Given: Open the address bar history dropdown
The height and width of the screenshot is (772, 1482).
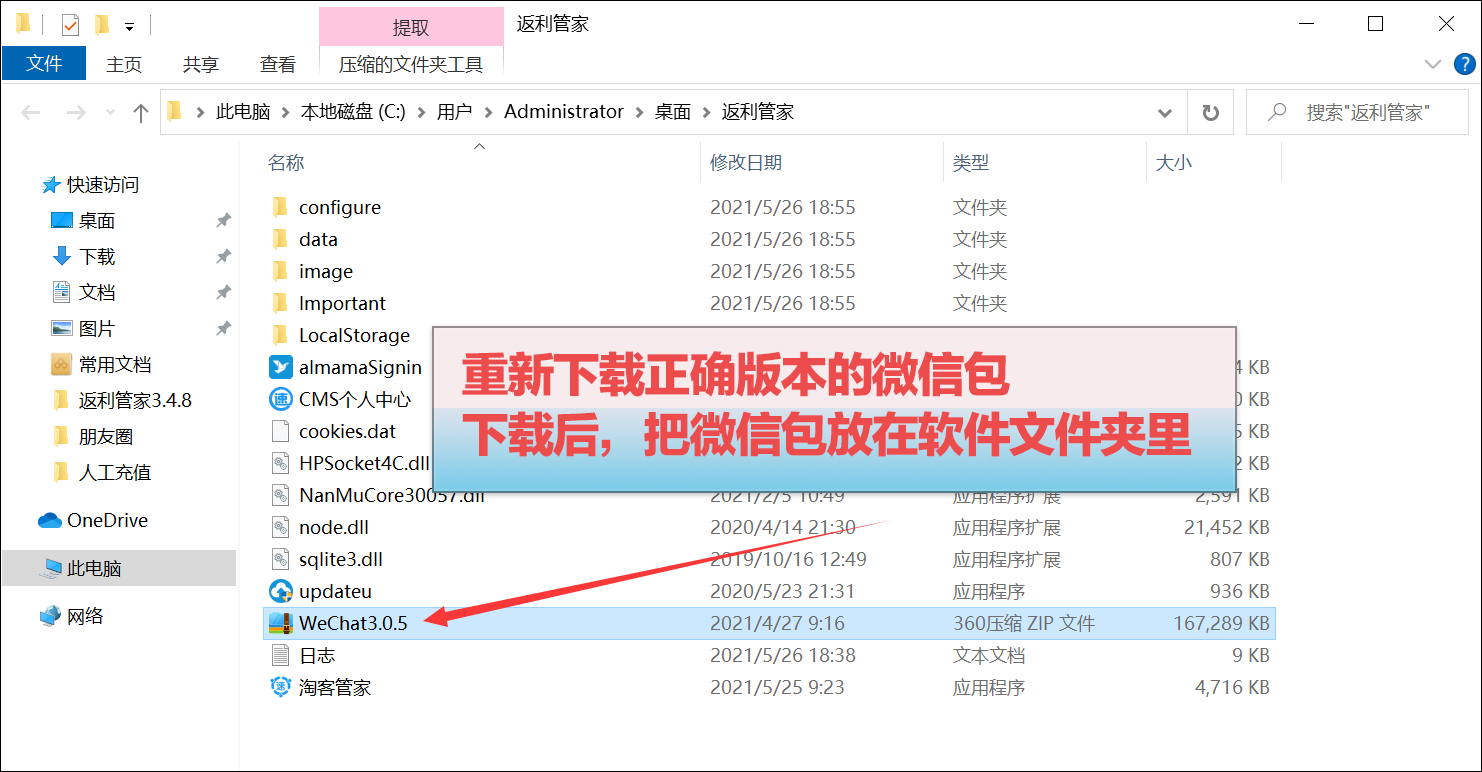Looking at the screenshot, I should (1165, 112).
